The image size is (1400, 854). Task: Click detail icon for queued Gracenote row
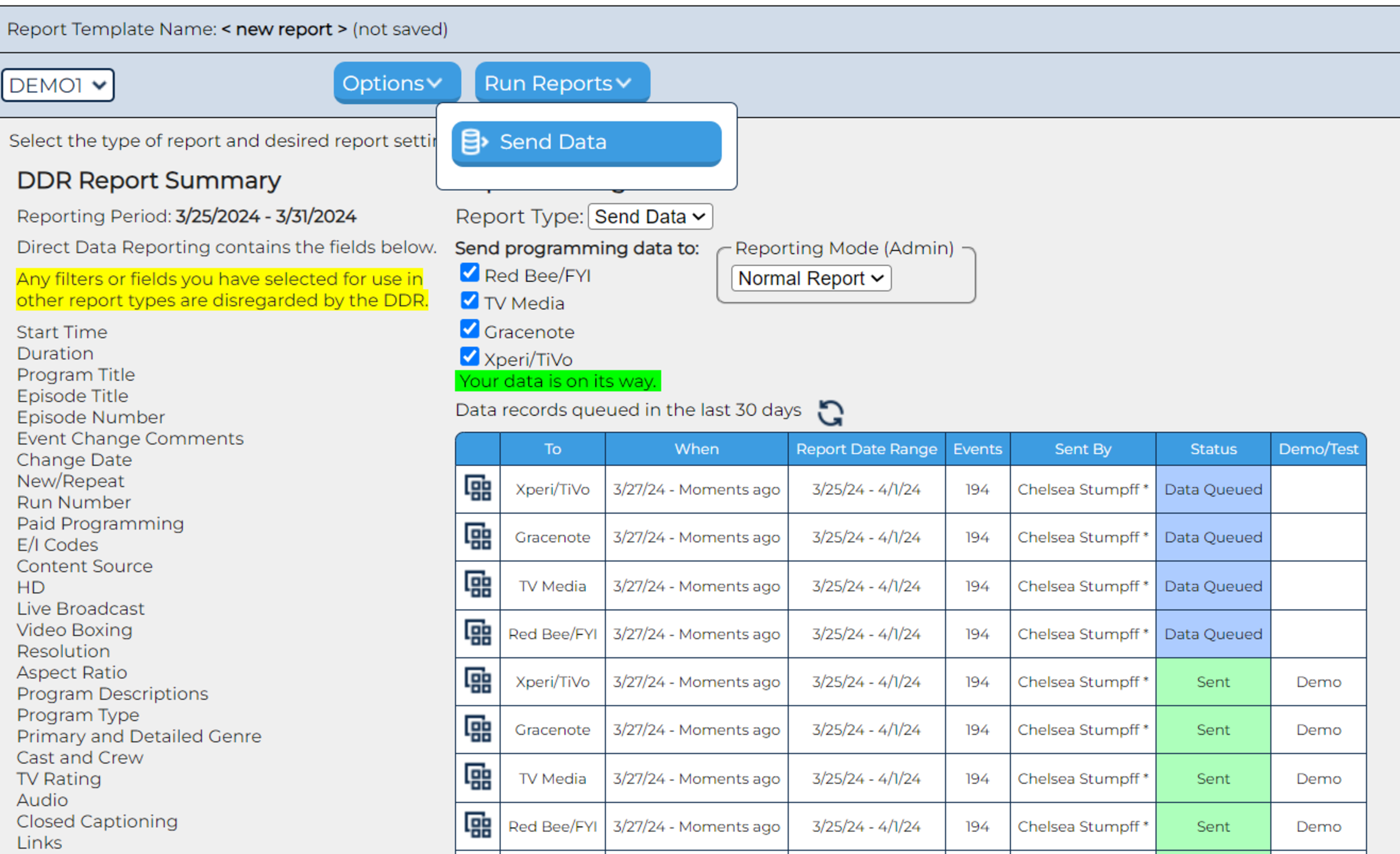478,537
